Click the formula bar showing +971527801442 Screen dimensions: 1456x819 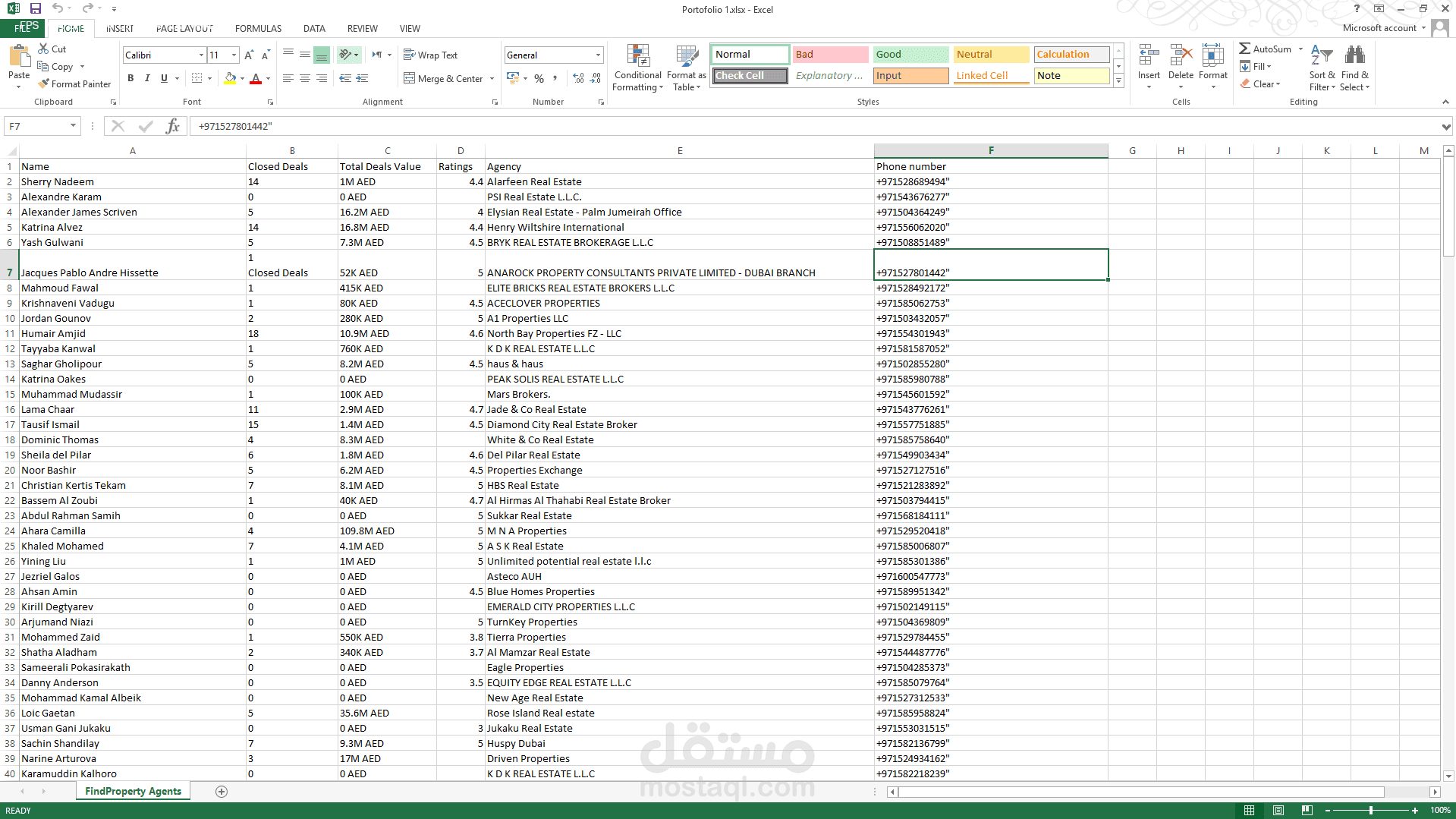pyautogui.click(x=816, y=126)
